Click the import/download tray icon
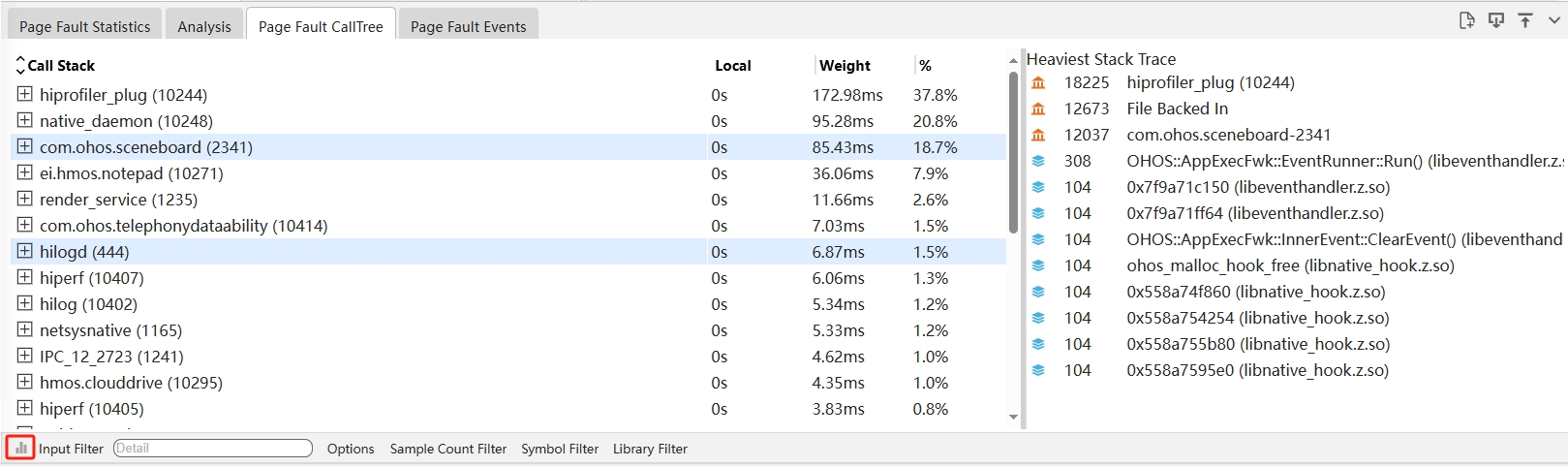1568x467 pixels. (x=1496, y=20)
